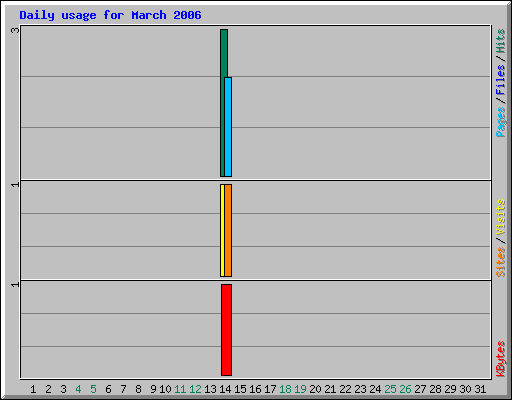The width and height of the screenshot is (512, 400).
Task: Click day 4 on the x-axis
Action: coord(78,389)
